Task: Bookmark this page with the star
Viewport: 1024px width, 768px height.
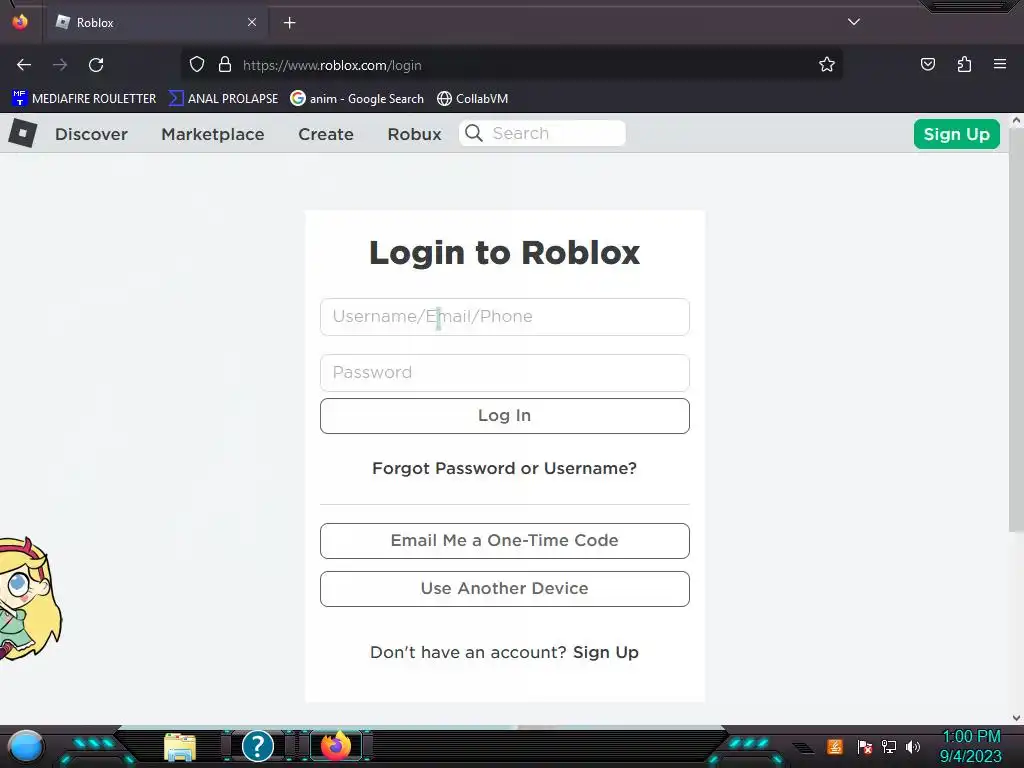Action: 827,65
